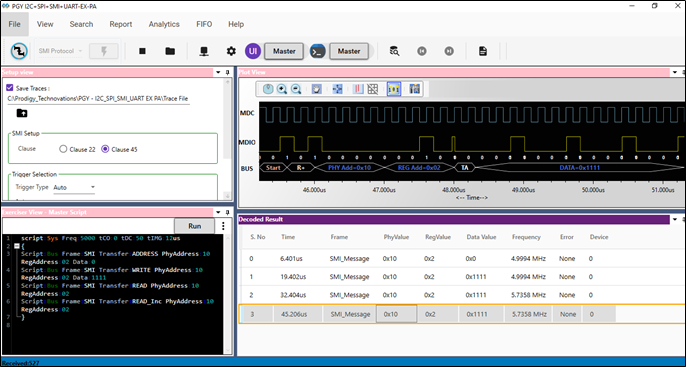Click zoom out magnifier in Plot View

tap(296, 89)
